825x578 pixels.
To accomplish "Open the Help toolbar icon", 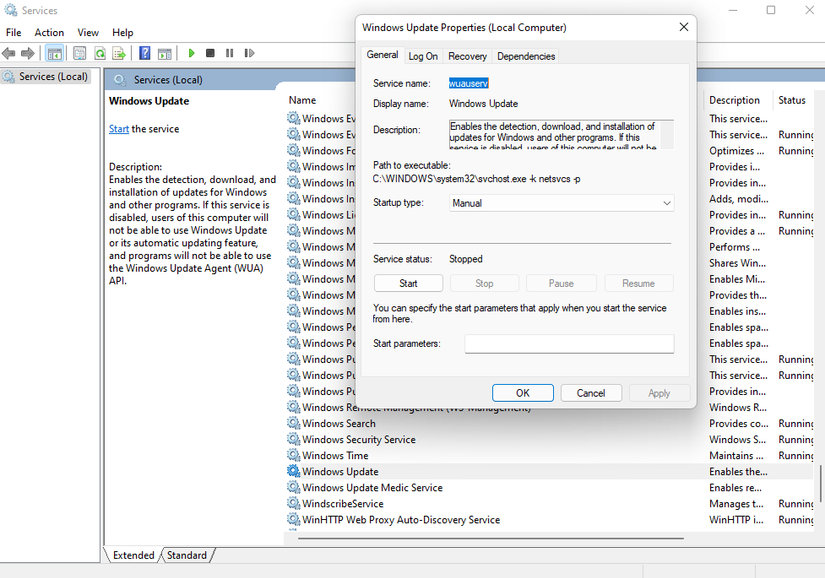I will click(145, 53).
